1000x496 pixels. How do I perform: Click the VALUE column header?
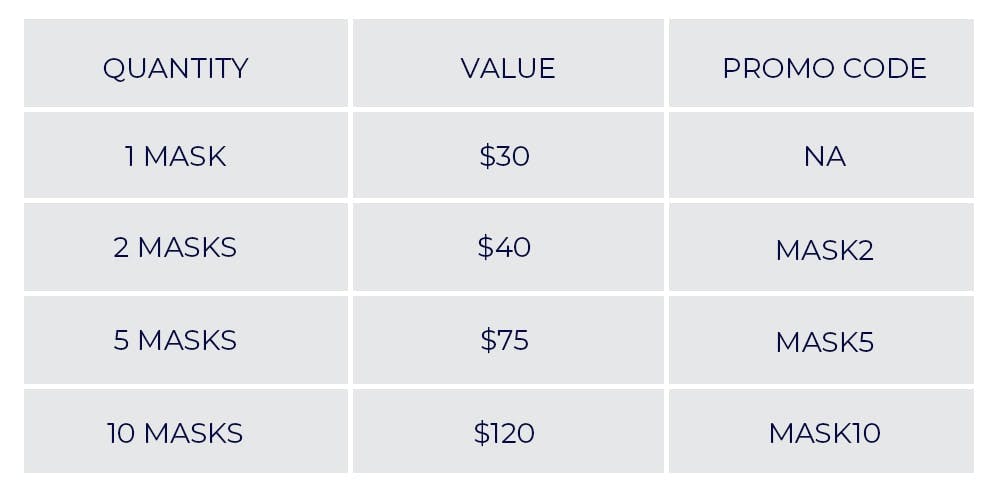pos(507,68)
